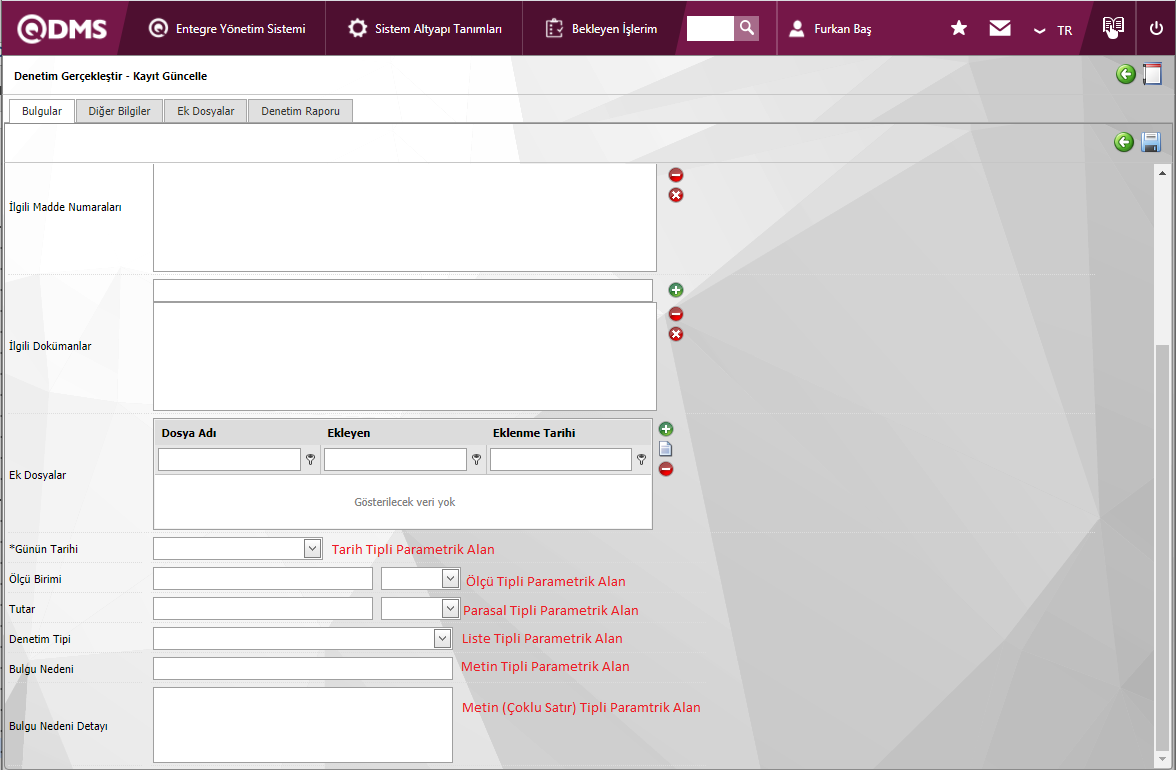1176x770 pixels.
Task: Click the scrollbar up arrow
Action: click(1162, 173)
